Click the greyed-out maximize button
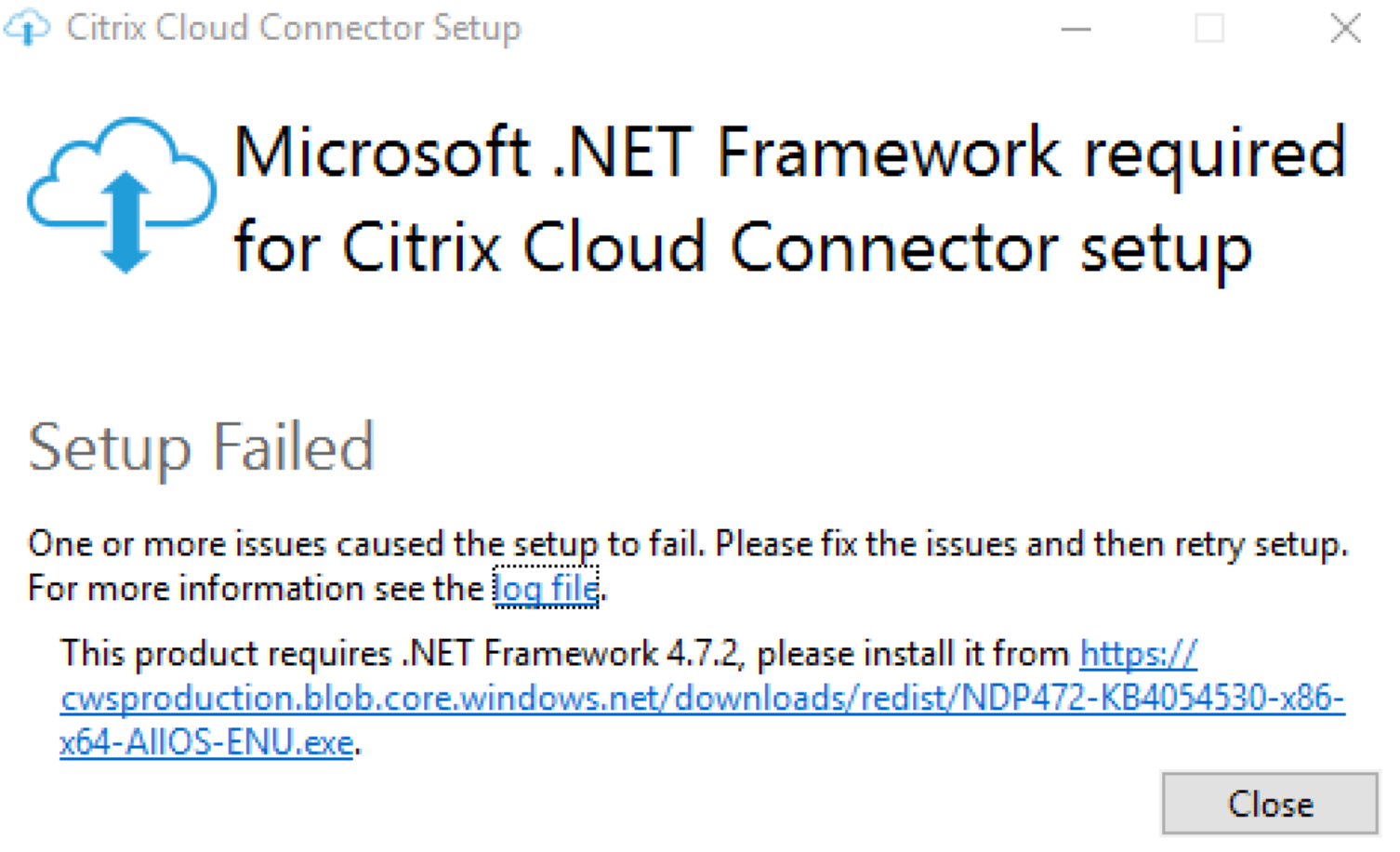1400x852 pixels. 1209,30
